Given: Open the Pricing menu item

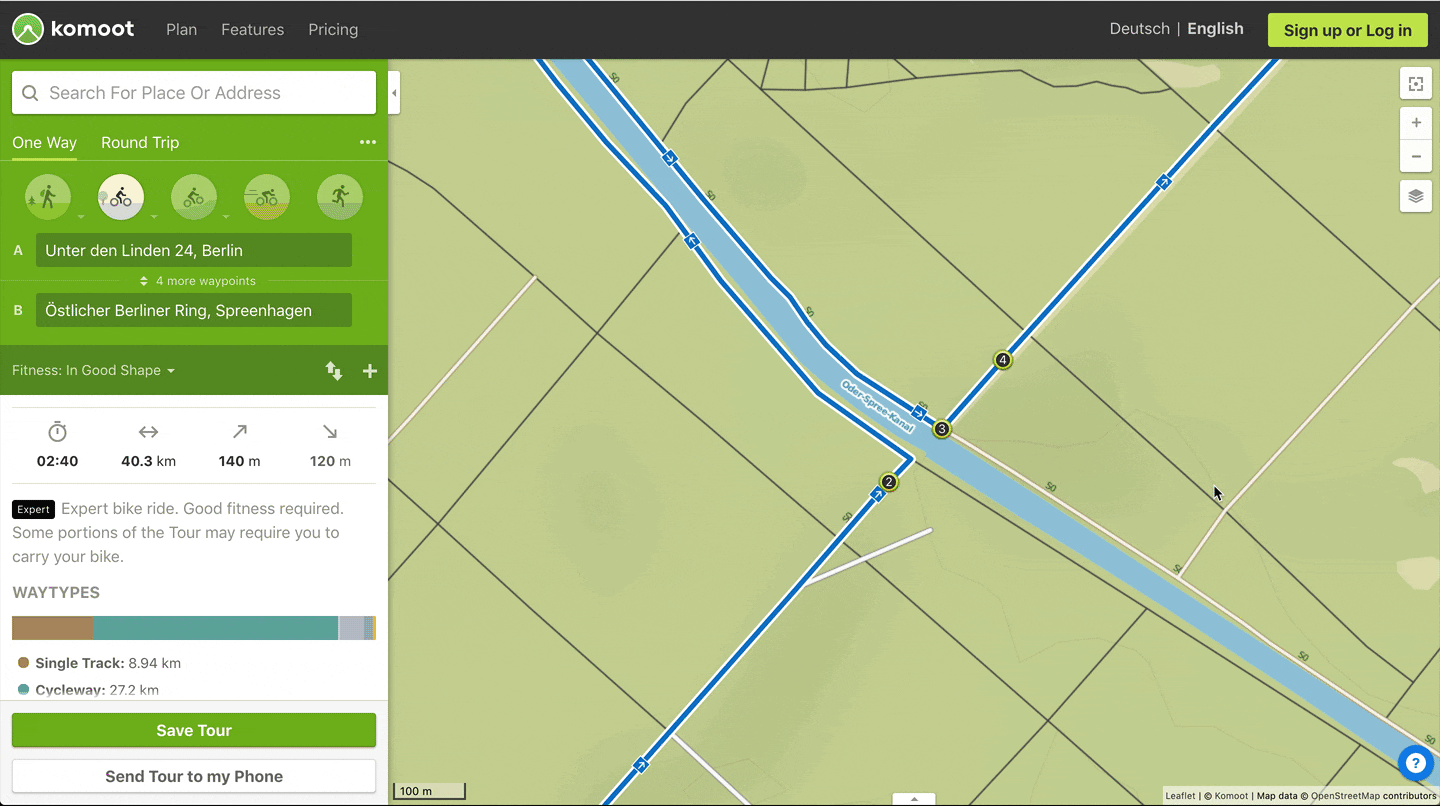Looking at the screenshot, I should (x=333, y=29).
